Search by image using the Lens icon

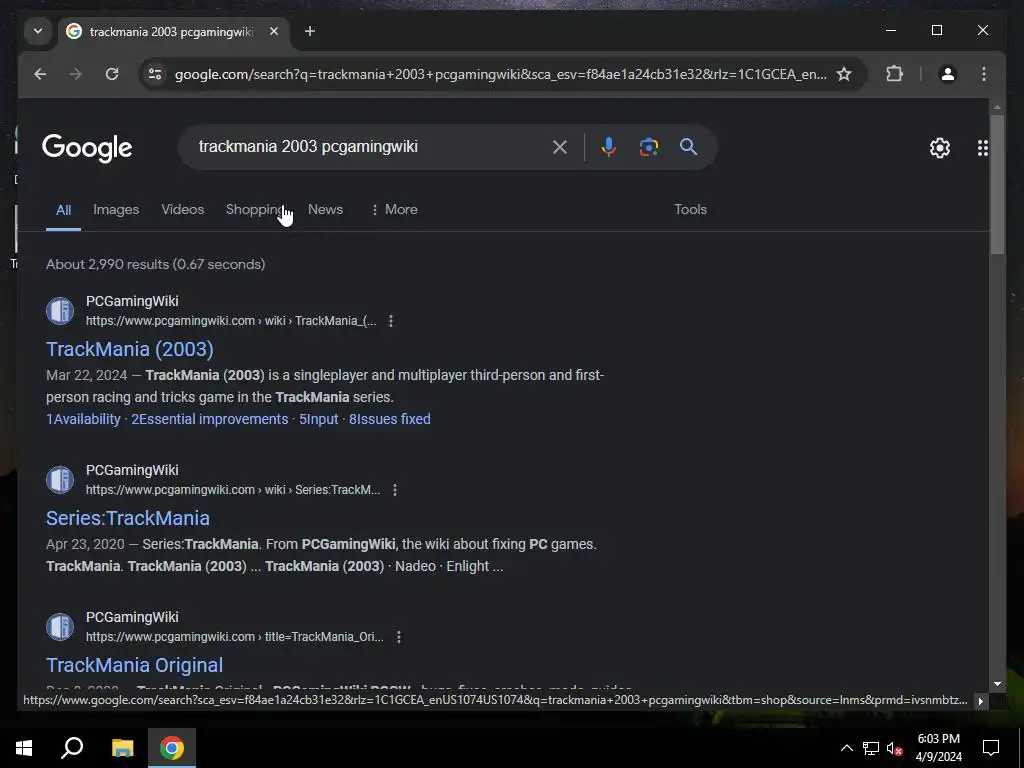pos(648,147)
